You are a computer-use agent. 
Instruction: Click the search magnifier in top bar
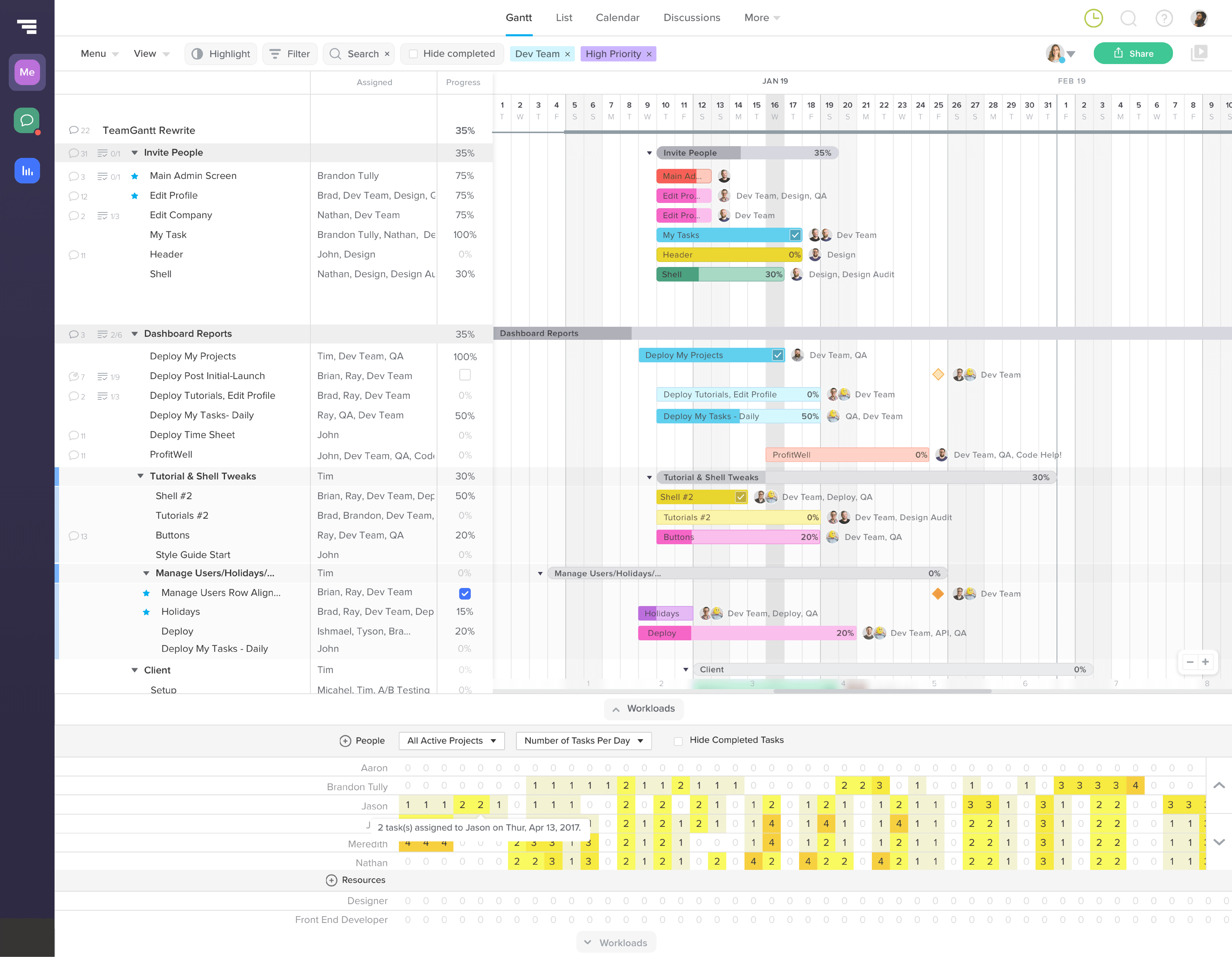[1128, 18]
